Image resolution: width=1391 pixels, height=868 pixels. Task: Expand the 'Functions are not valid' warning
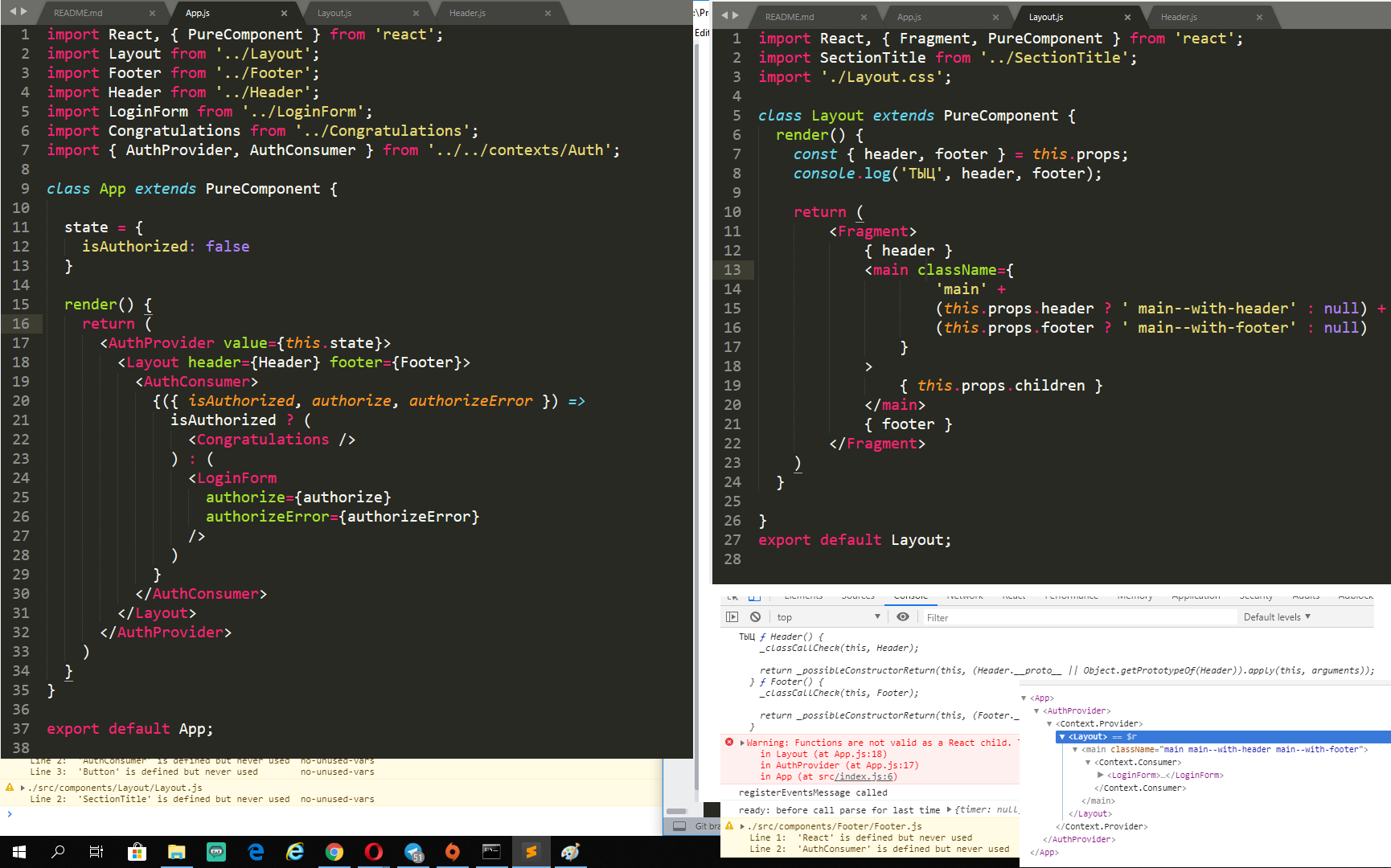[742, 743]
